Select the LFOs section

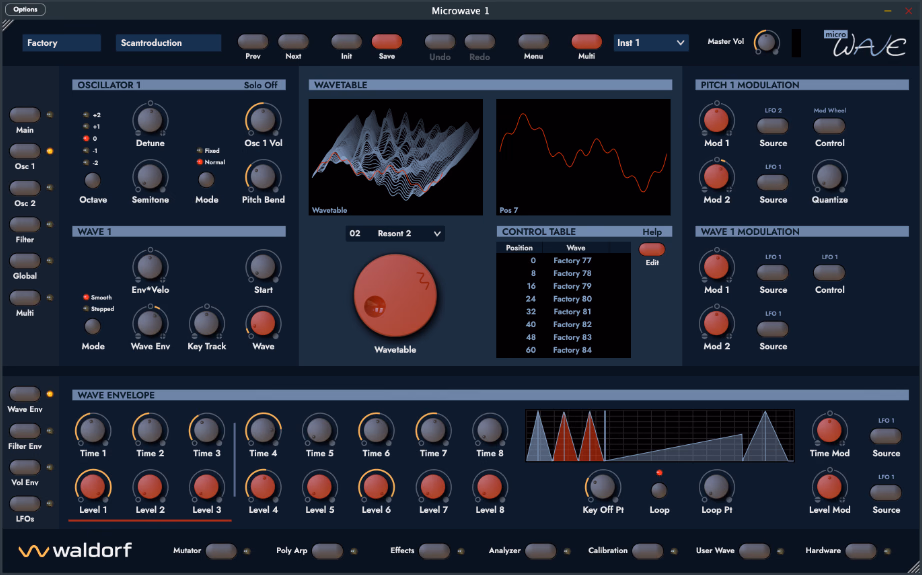click(x=25, y=504)
